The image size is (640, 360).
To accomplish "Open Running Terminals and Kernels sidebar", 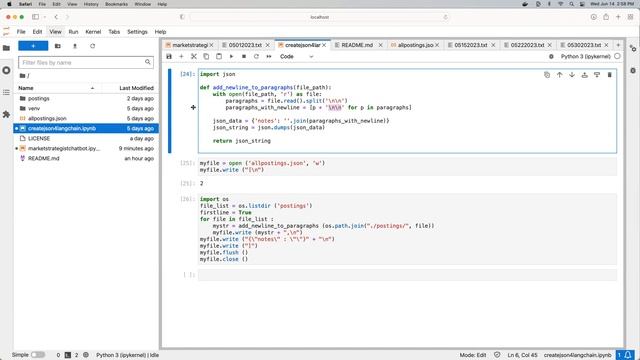I will [x=6, y=70].
